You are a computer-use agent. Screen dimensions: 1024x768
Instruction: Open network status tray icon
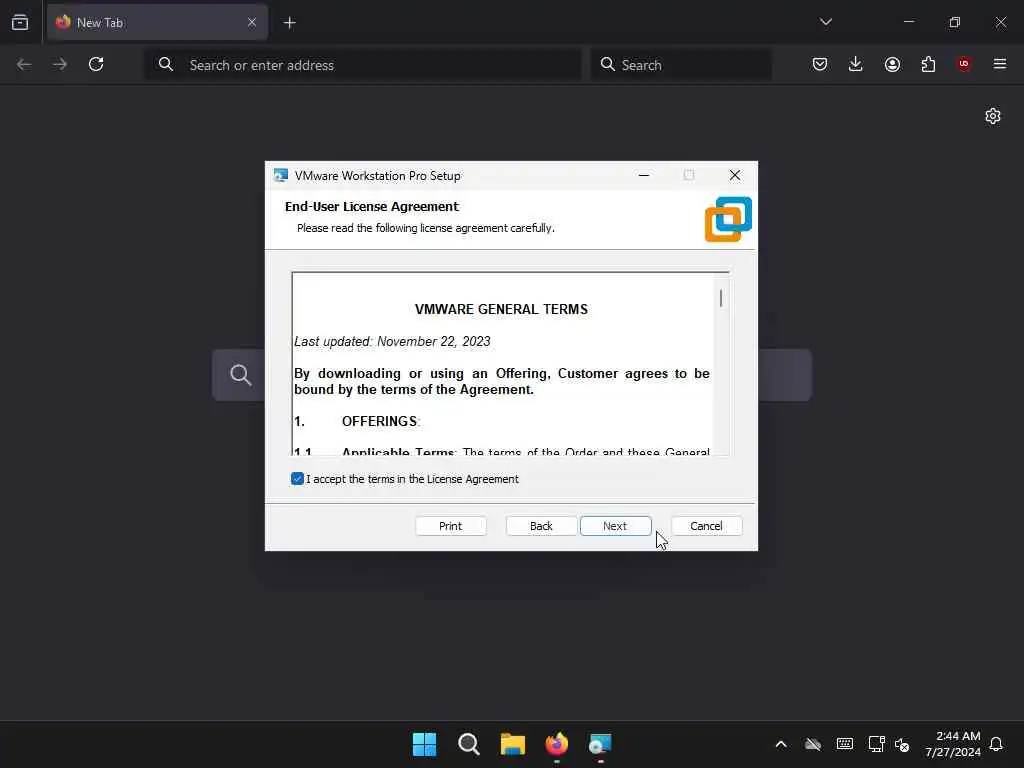click(x=876, y=744)
